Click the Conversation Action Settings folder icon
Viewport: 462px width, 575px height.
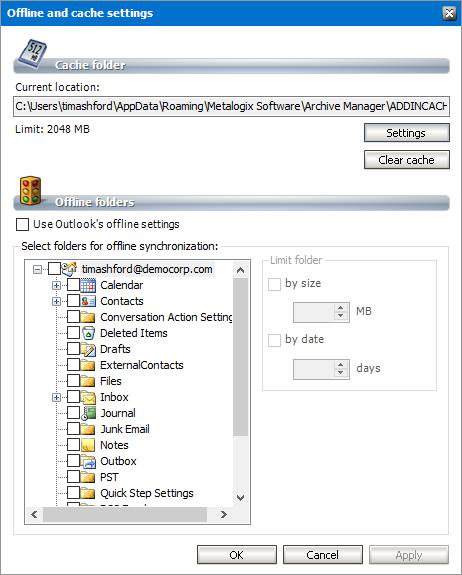88,317
